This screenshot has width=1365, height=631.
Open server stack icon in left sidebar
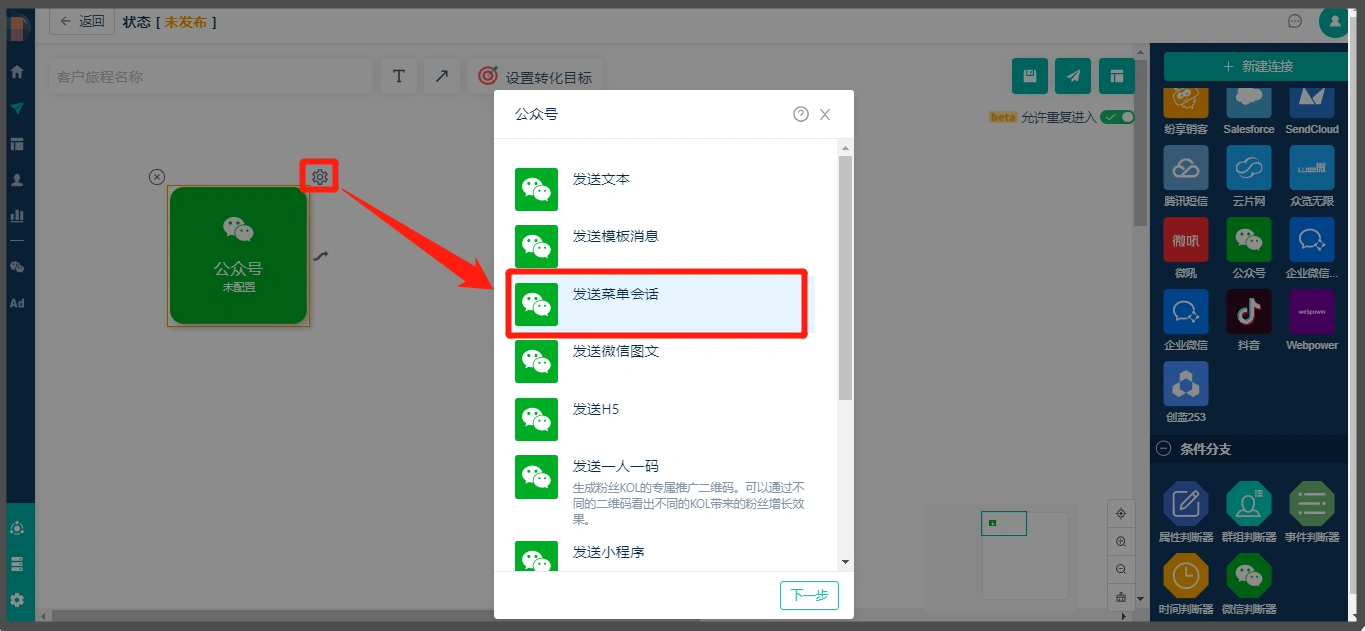point(17,564)
